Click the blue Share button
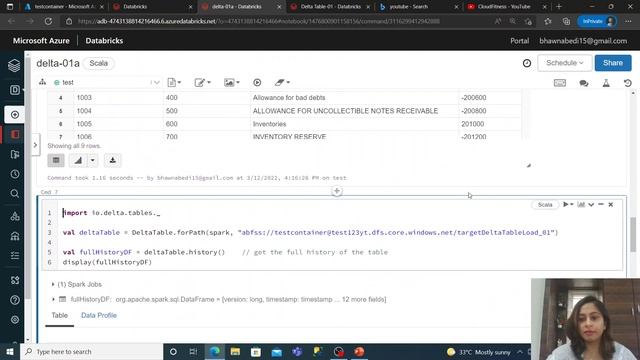The width and height of the screenshot is (640, 360). click(613, 63)
